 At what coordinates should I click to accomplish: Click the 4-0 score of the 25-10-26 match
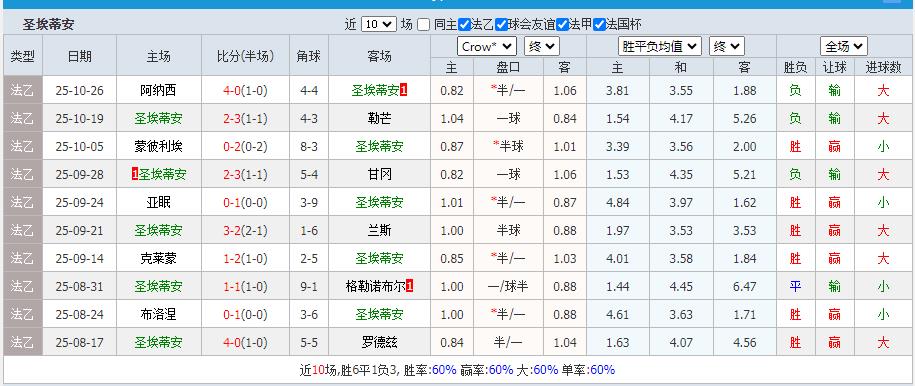coord(232,91)
